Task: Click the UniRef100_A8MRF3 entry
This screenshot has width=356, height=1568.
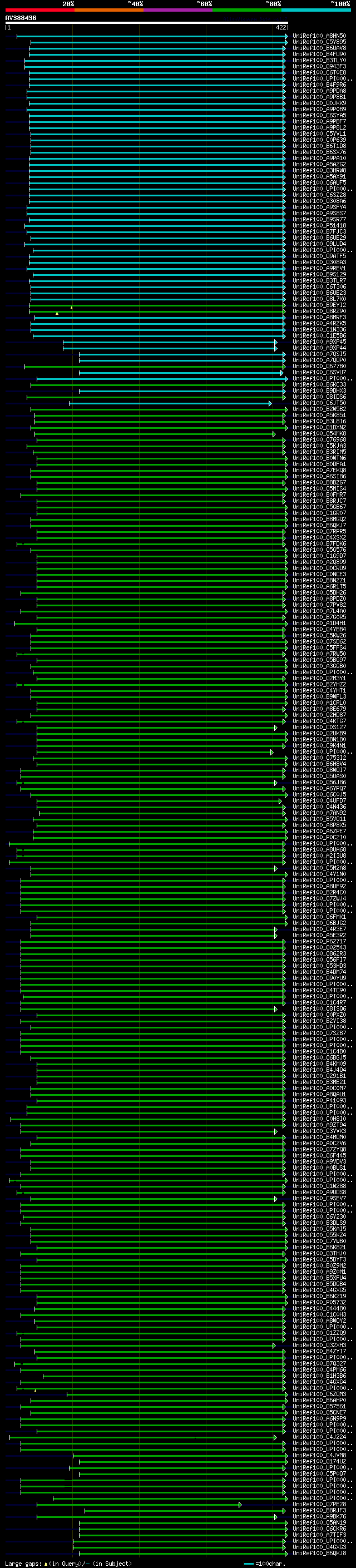Action: click(x=319, y=317)
